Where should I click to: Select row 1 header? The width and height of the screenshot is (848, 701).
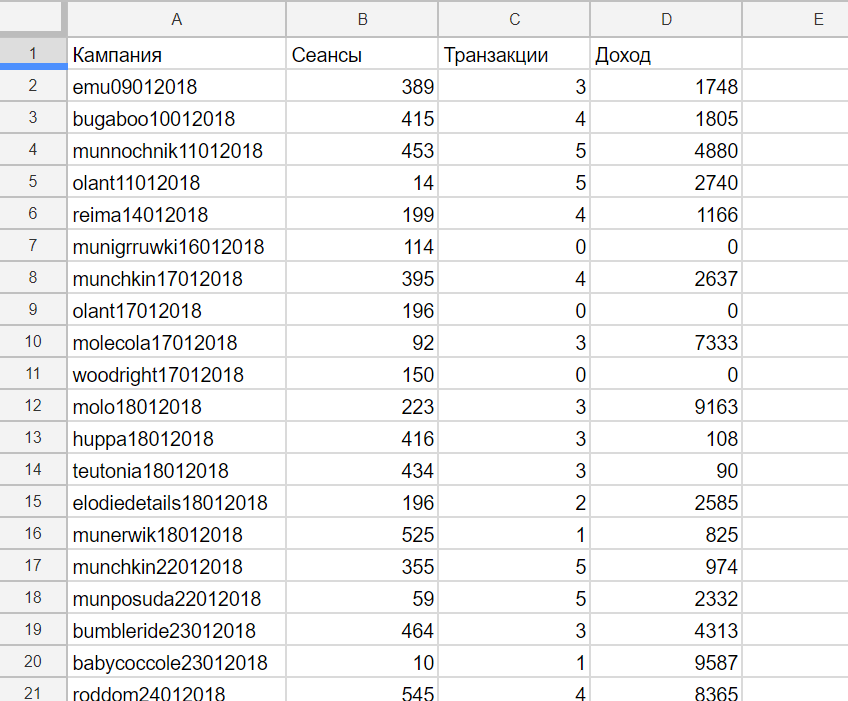[32, 54]
